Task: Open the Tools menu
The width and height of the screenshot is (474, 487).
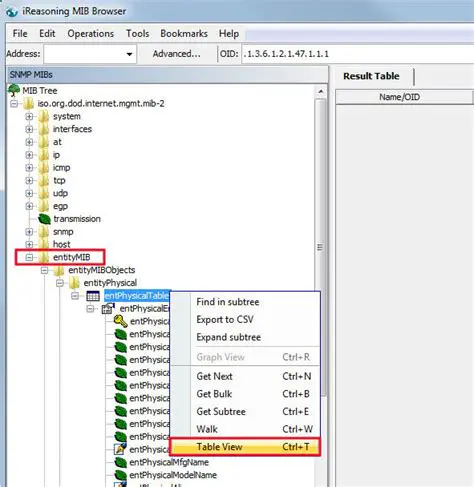Action: pyautogui.click(x=137, y=34)
